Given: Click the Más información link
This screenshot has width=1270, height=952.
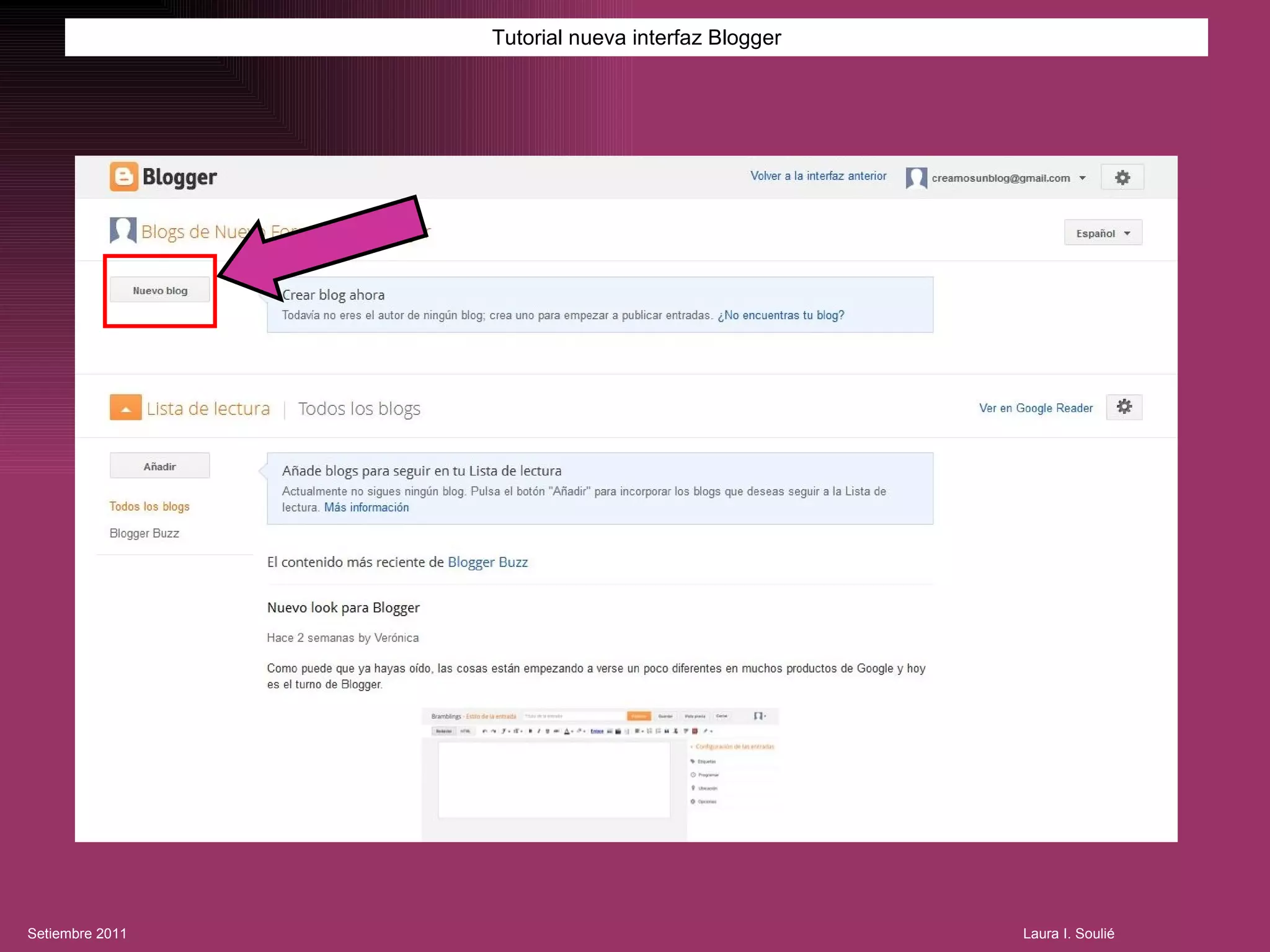Looking at the screenshot, I should tap(366, 507).
